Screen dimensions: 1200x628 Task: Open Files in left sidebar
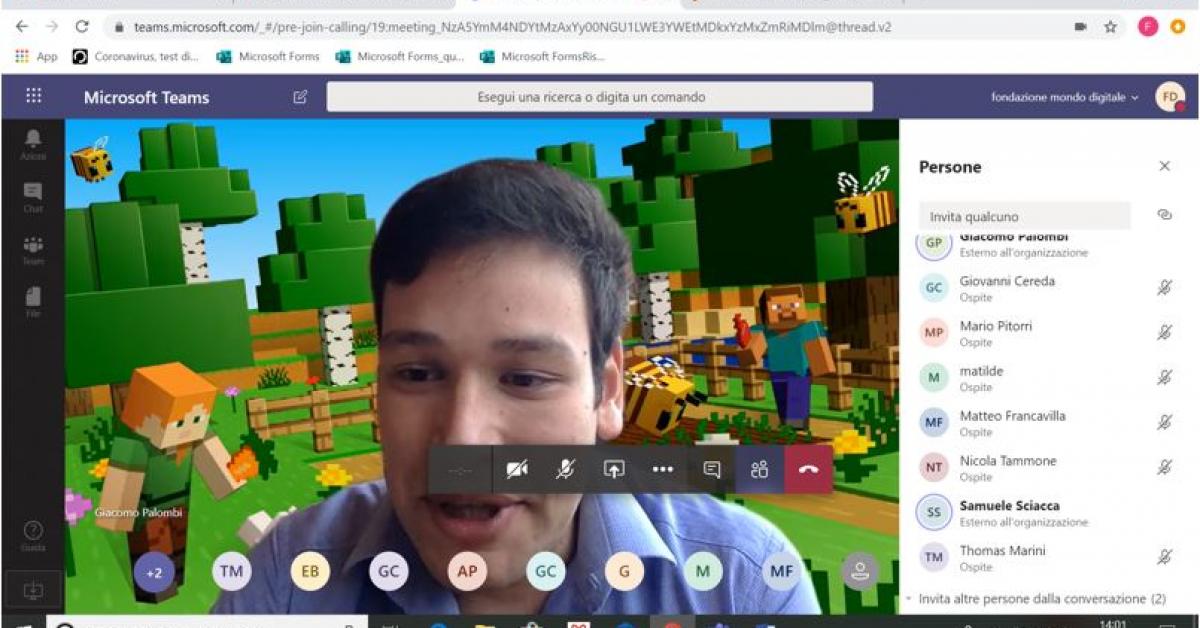[x=33, y=301]
